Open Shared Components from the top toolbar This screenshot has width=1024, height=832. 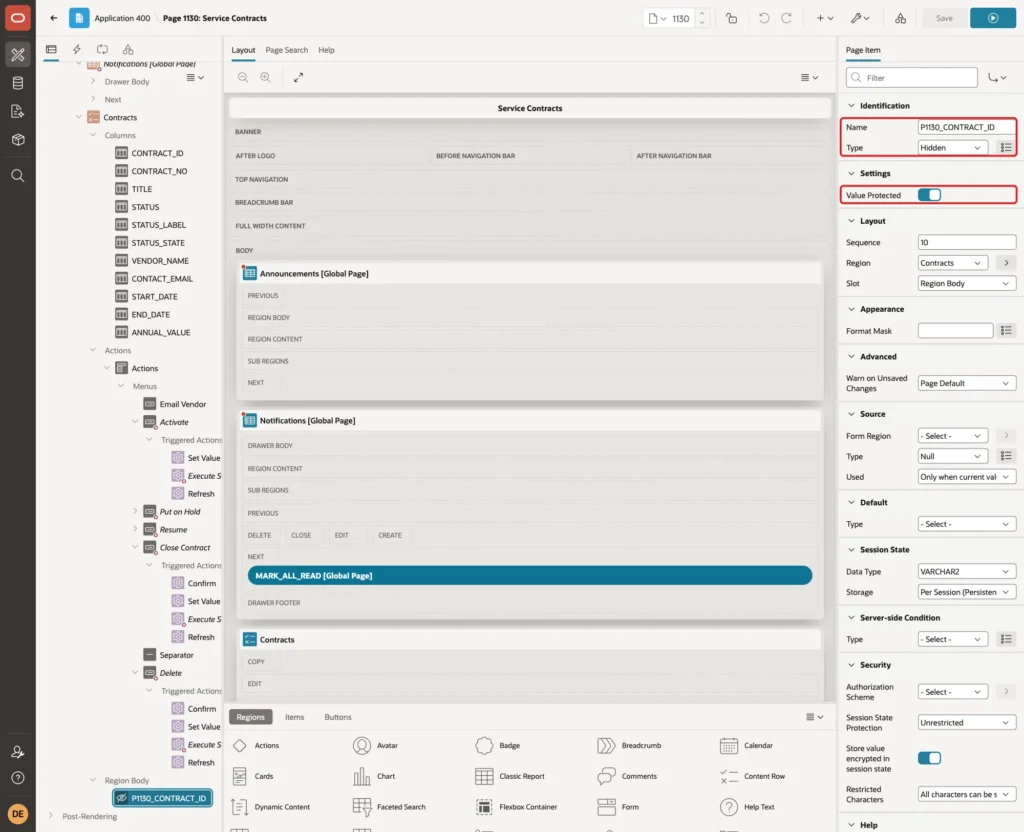(900, 18)
